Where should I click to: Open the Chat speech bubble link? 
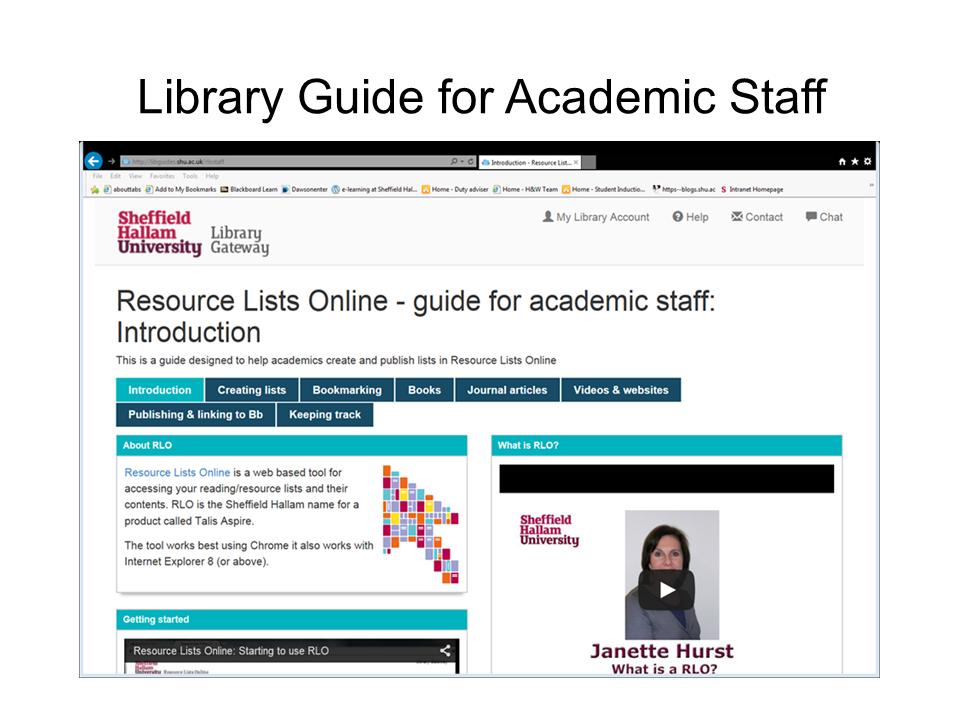pyautogui.click(x=824, y=217)
